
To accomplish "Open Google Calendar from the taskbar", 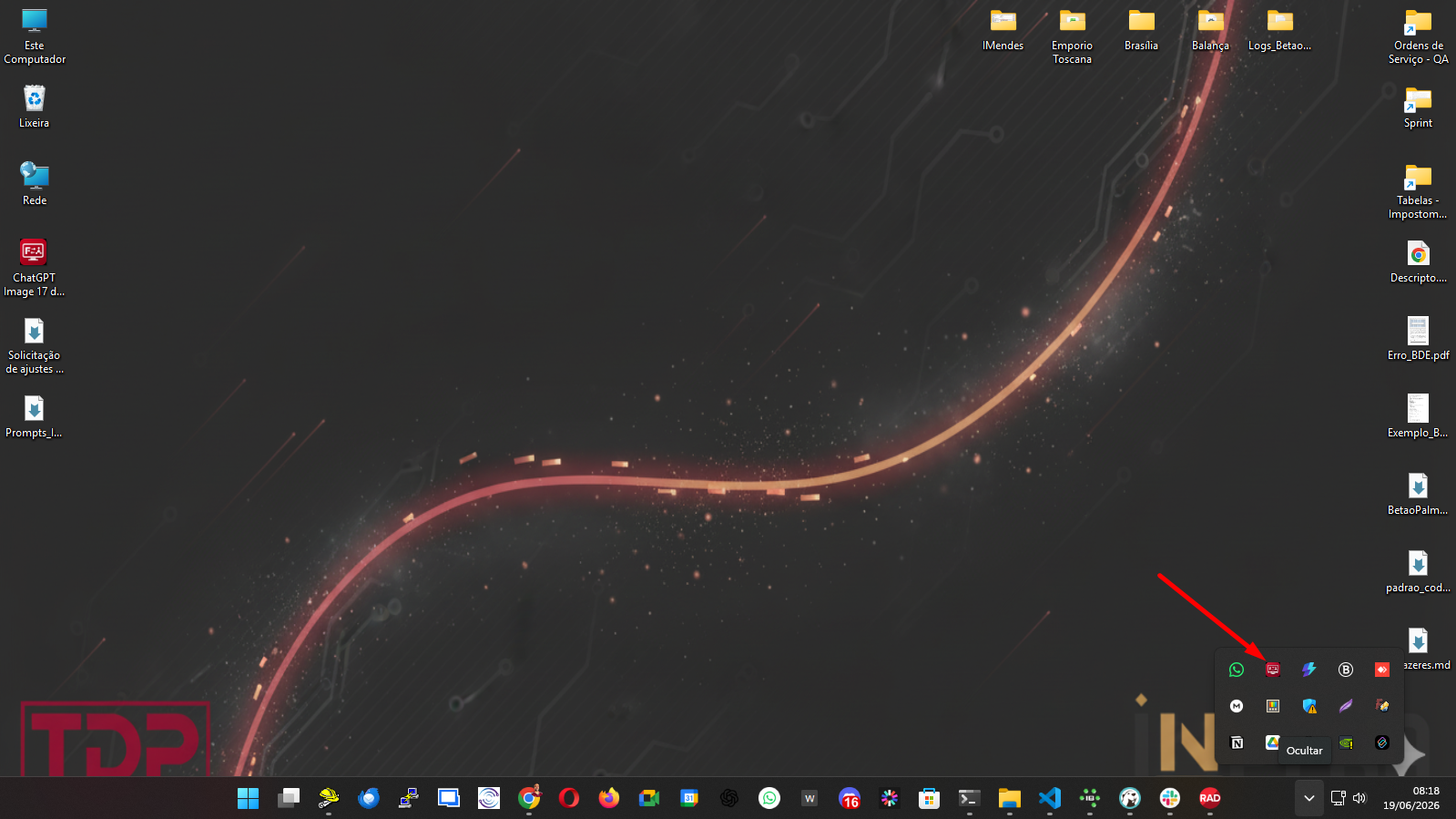I will coord(689,798).
